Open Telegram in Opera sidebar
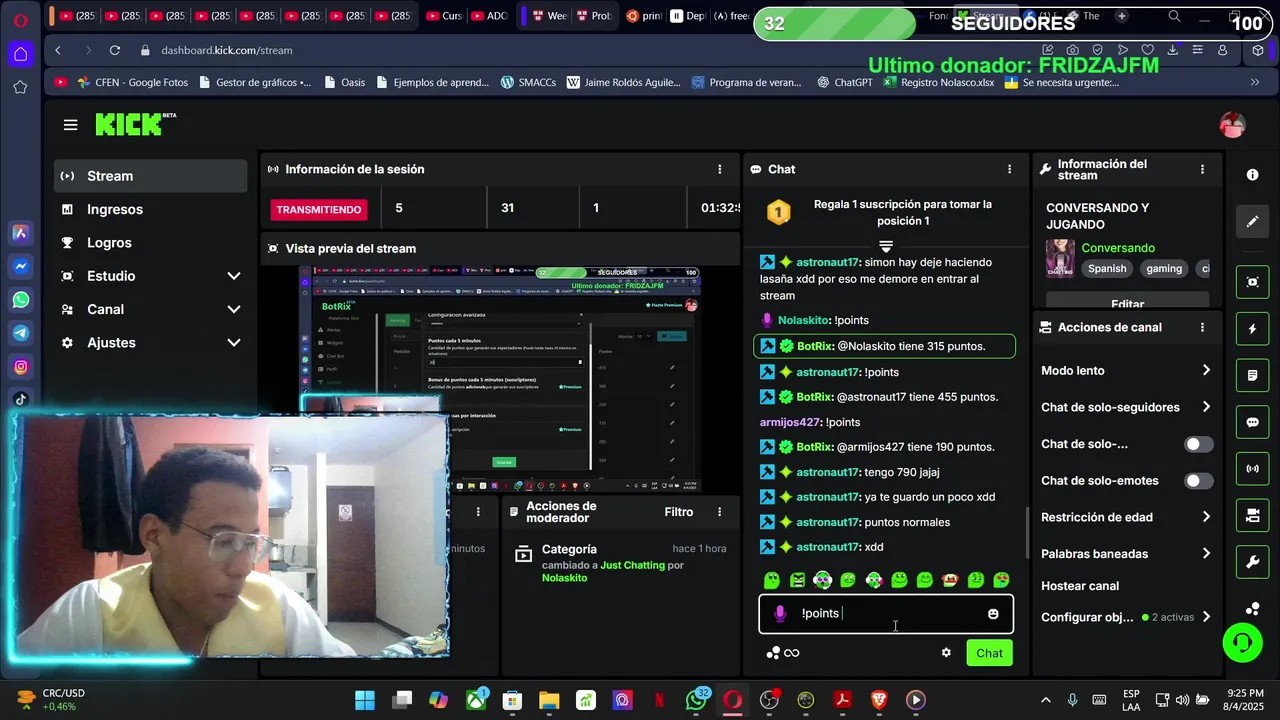1280x720 pixels. 20,333
